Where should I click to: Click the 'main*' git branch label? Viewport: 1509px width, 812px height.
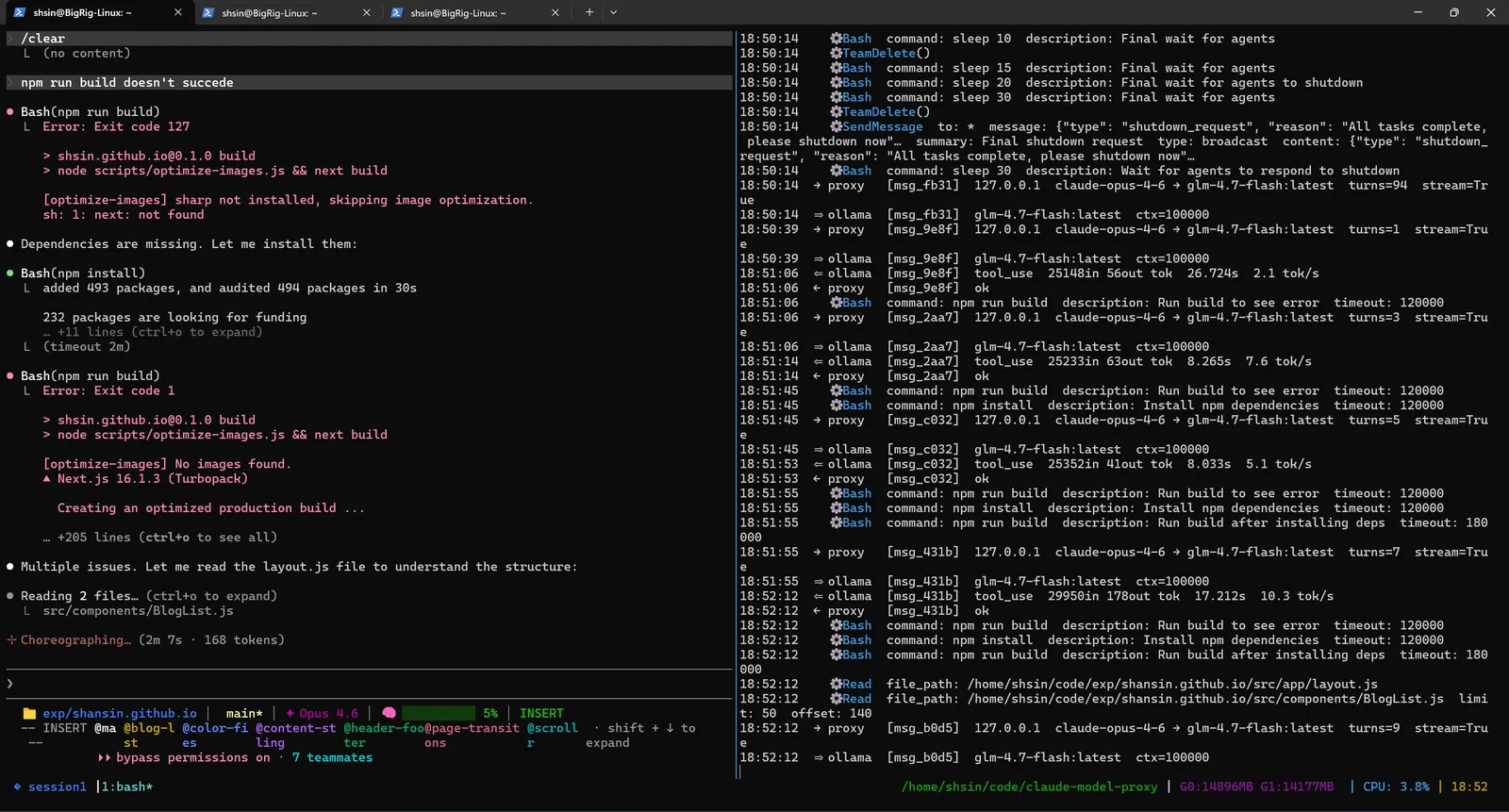(244, 714)
